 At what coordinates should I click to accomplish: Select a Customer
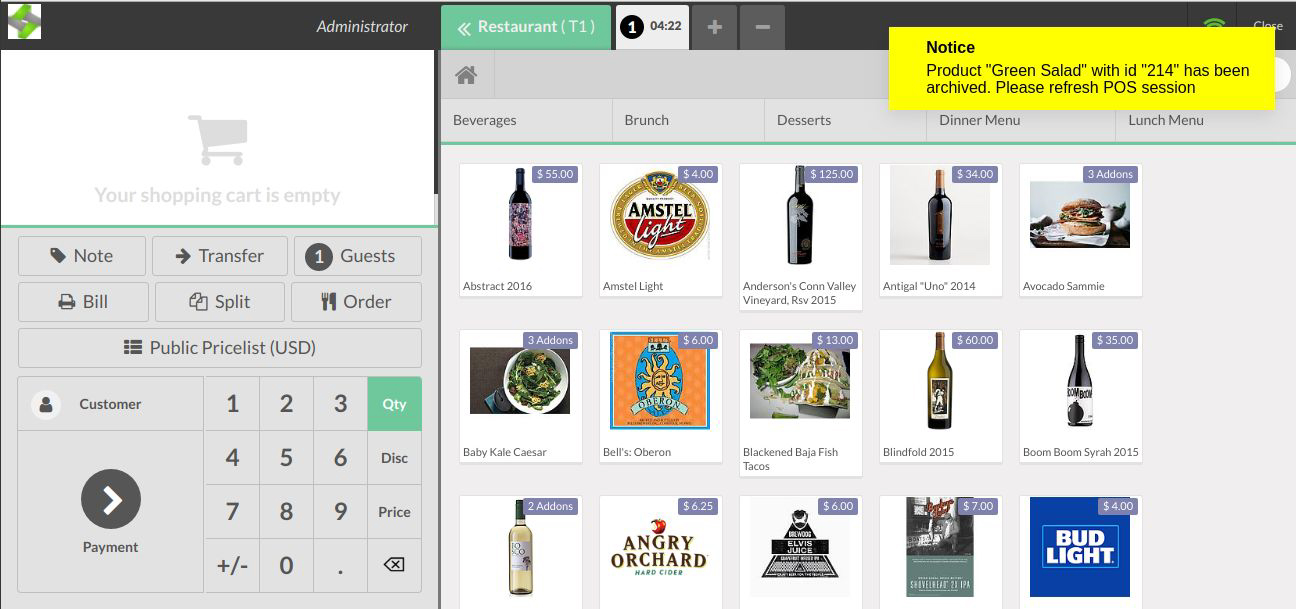110,404
